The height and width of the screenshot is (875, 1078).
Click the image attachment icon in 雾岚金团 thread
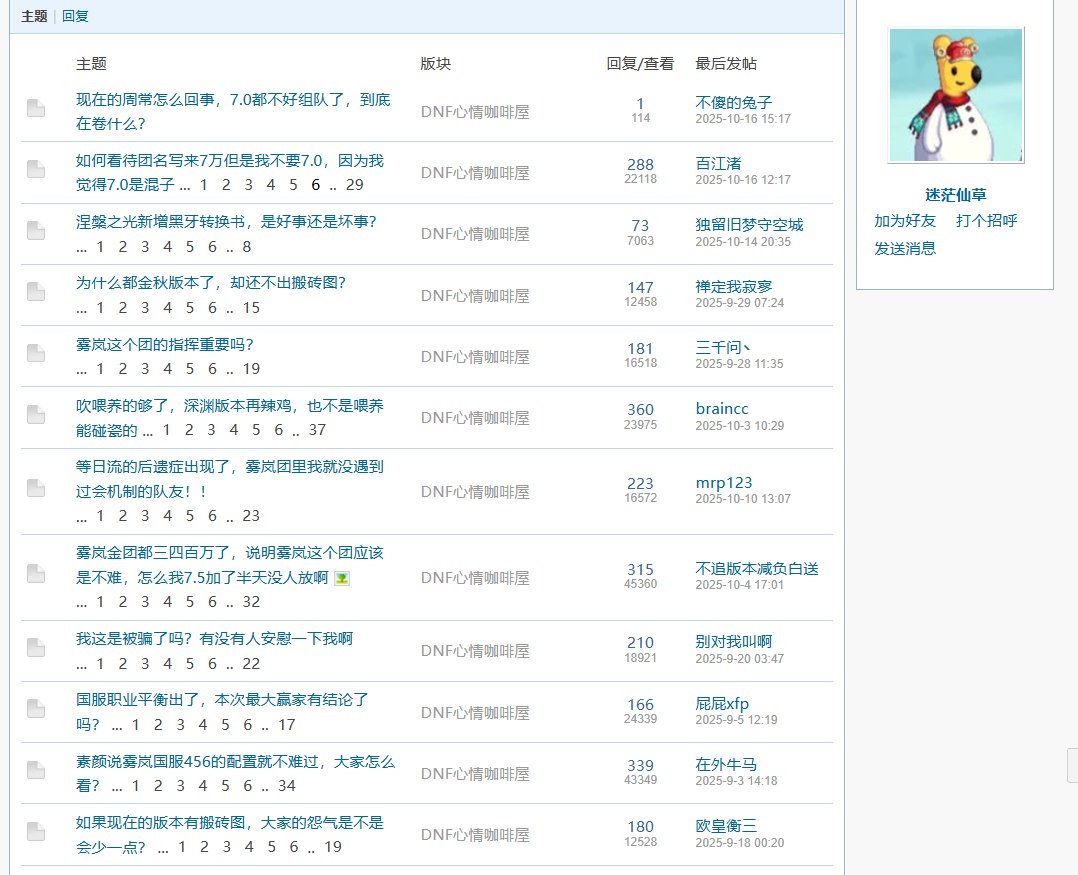(x=342, y=578)
